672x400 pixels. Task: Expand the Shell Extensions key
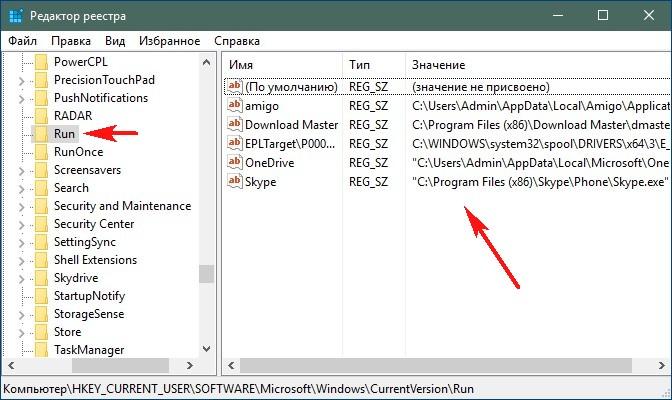coord(21,261)
